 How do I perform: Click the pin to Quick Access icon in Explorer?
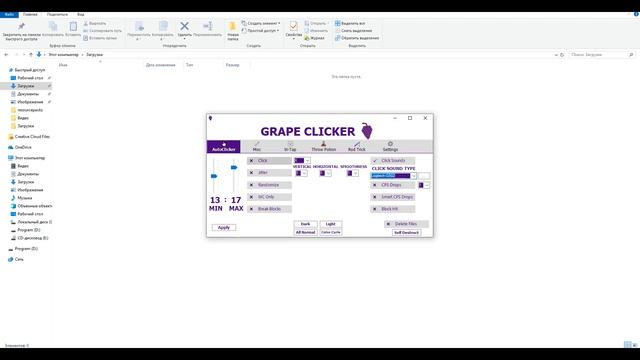[21, 27]
